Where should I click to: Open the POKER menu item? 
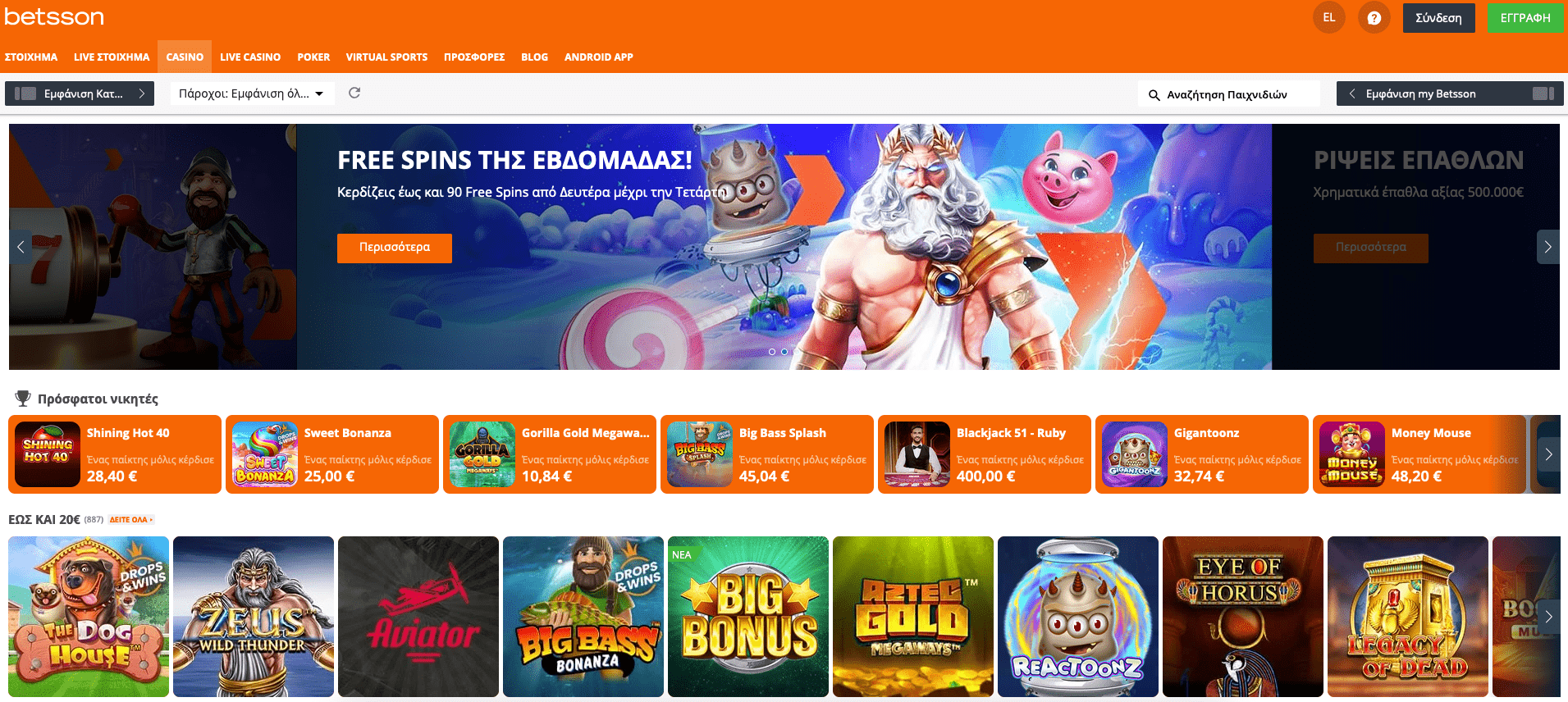(x=313, y=57)
